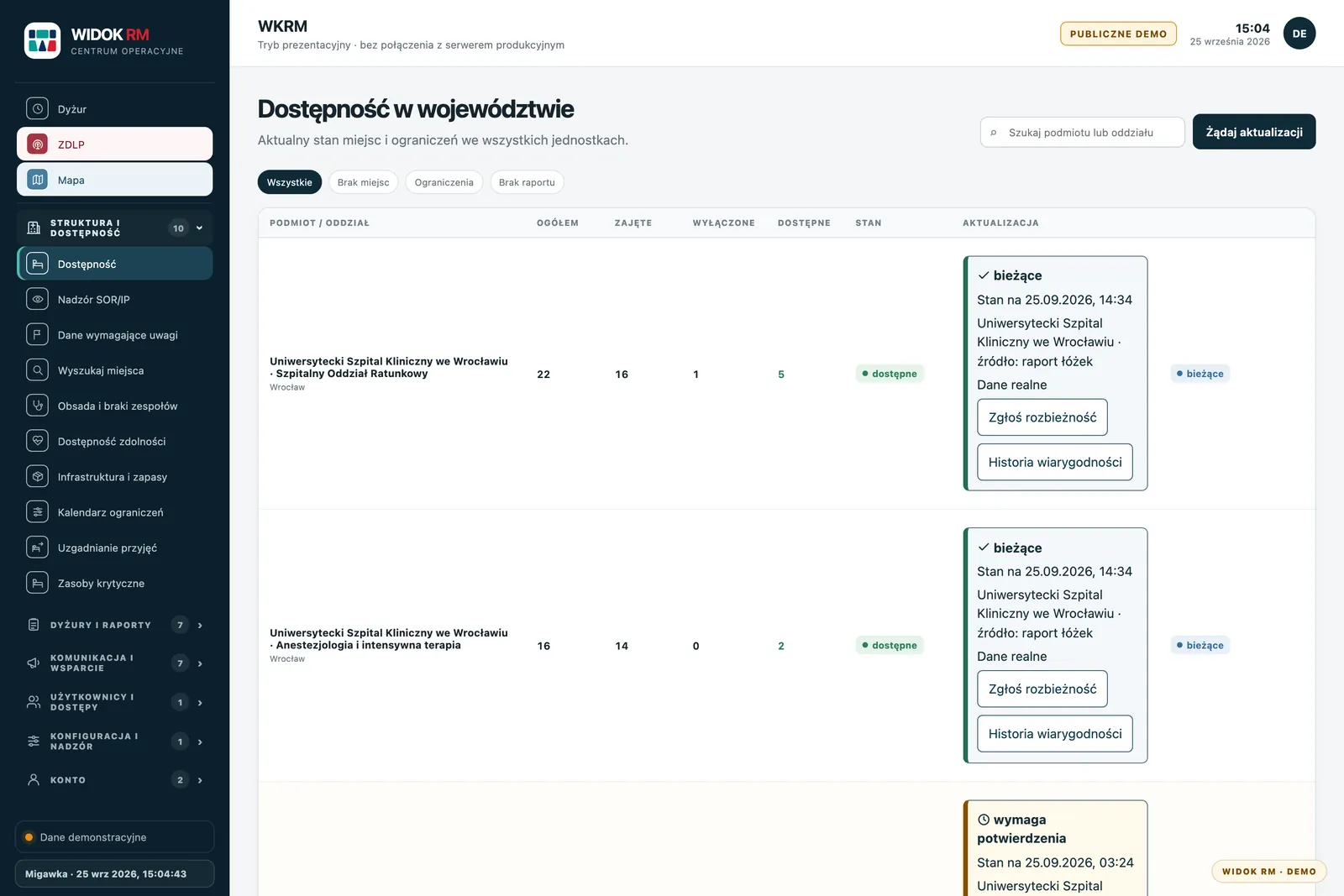Open Historia wiarygodności for Szpitalny Oddział Ratunkowy
This screenshot has height=896, width=1344.
tap(1055, 462)
